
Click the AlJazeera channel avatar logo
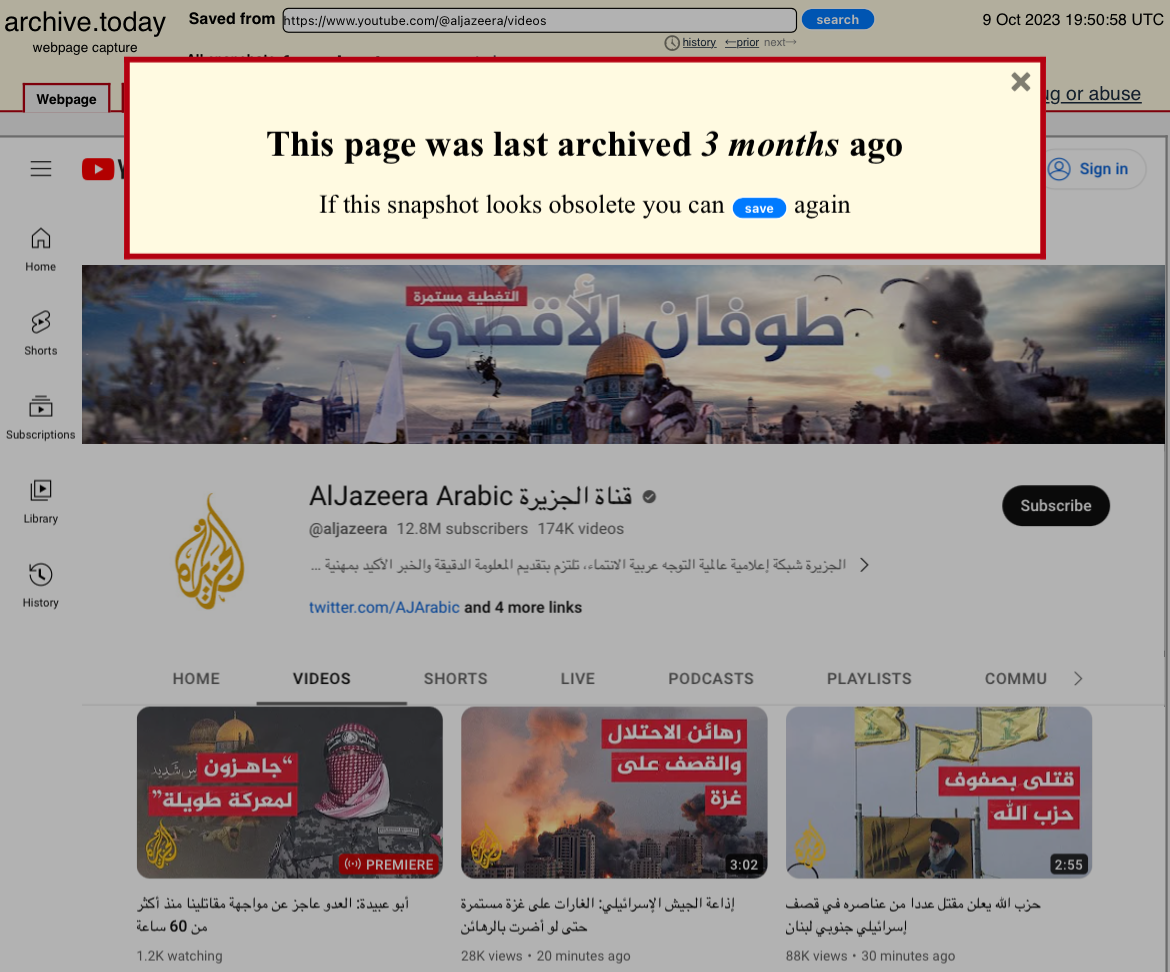210,552
